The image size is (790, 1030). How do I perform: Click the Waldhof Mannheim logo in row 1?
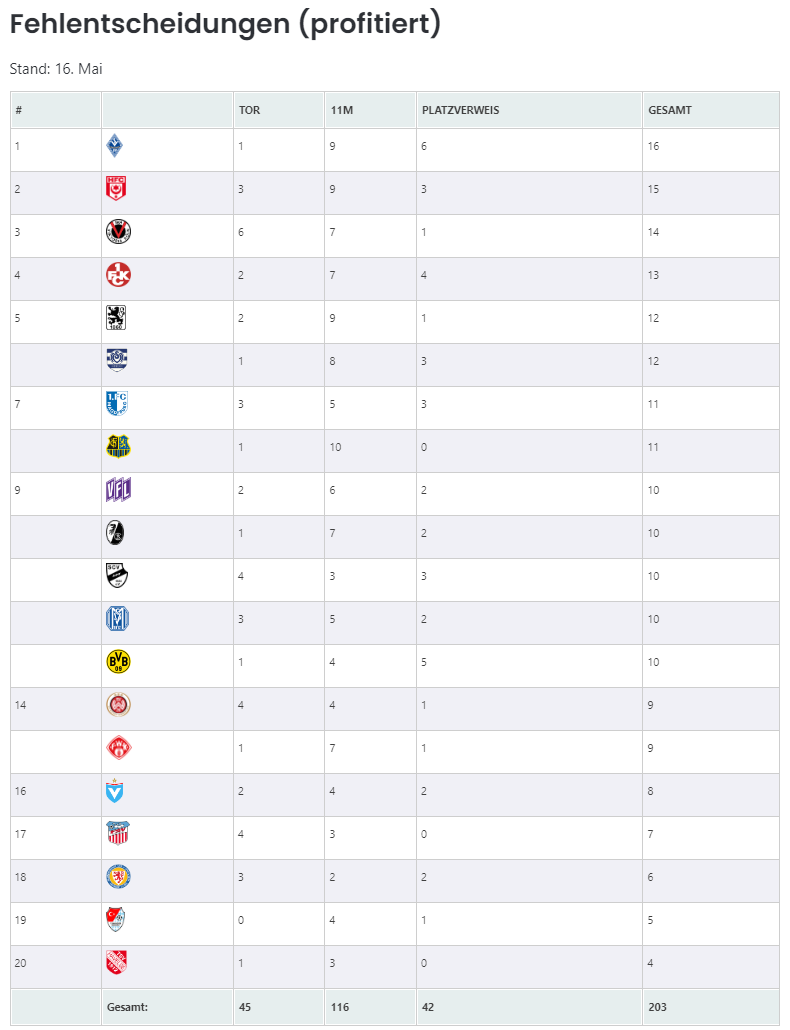[114, 145]
